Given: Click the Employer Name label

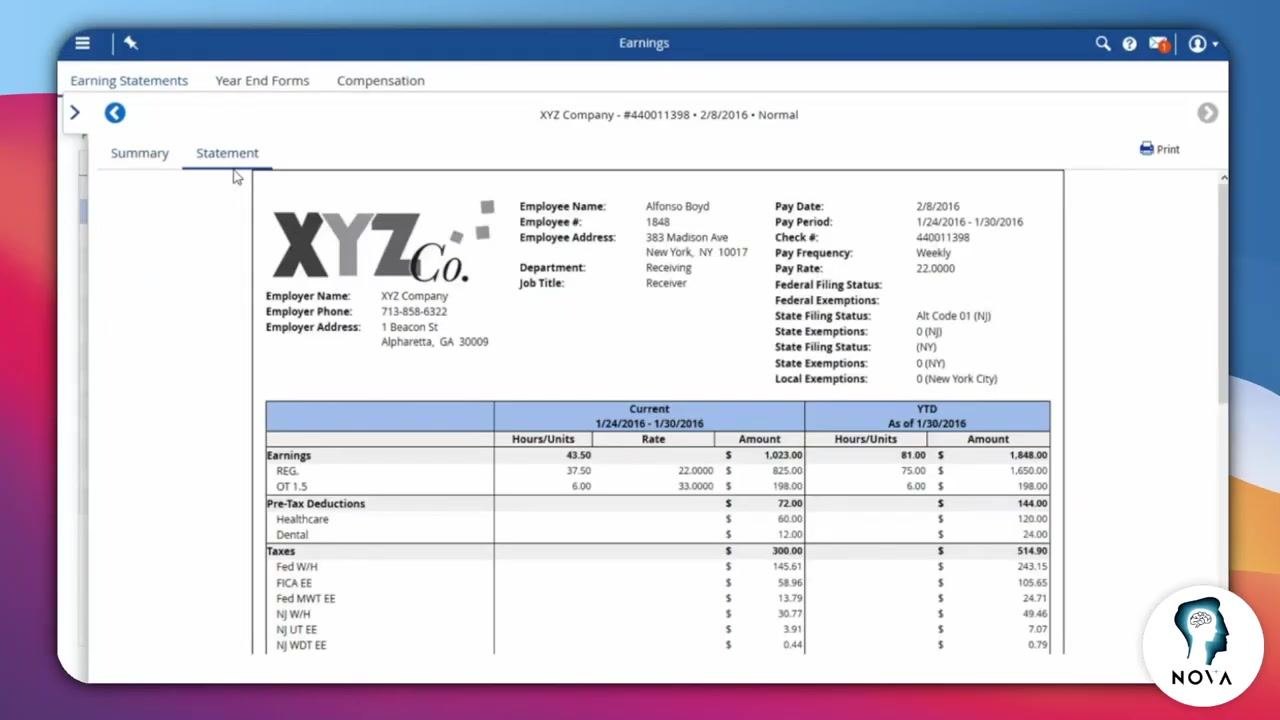Looking at the screenshot, I should [308, 296].
